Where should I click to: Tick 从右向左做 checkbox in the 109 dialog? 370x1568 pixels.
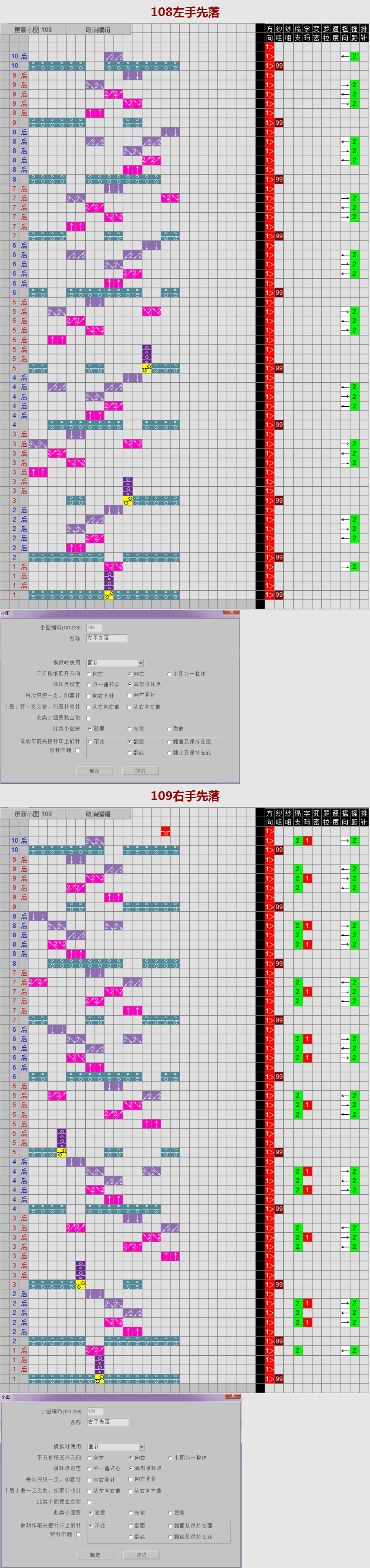(131, 1491)
